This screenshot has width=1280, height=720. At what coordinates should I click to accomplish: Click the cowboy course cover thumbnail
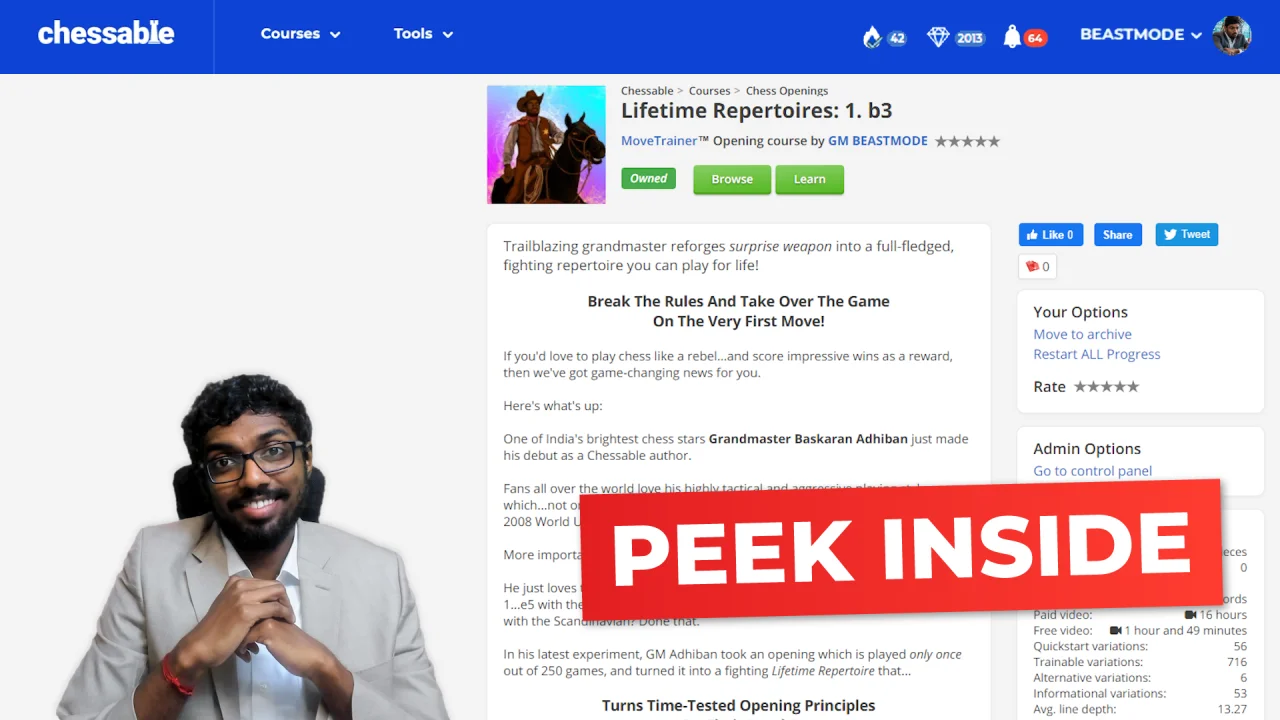[x=546, y=145]
